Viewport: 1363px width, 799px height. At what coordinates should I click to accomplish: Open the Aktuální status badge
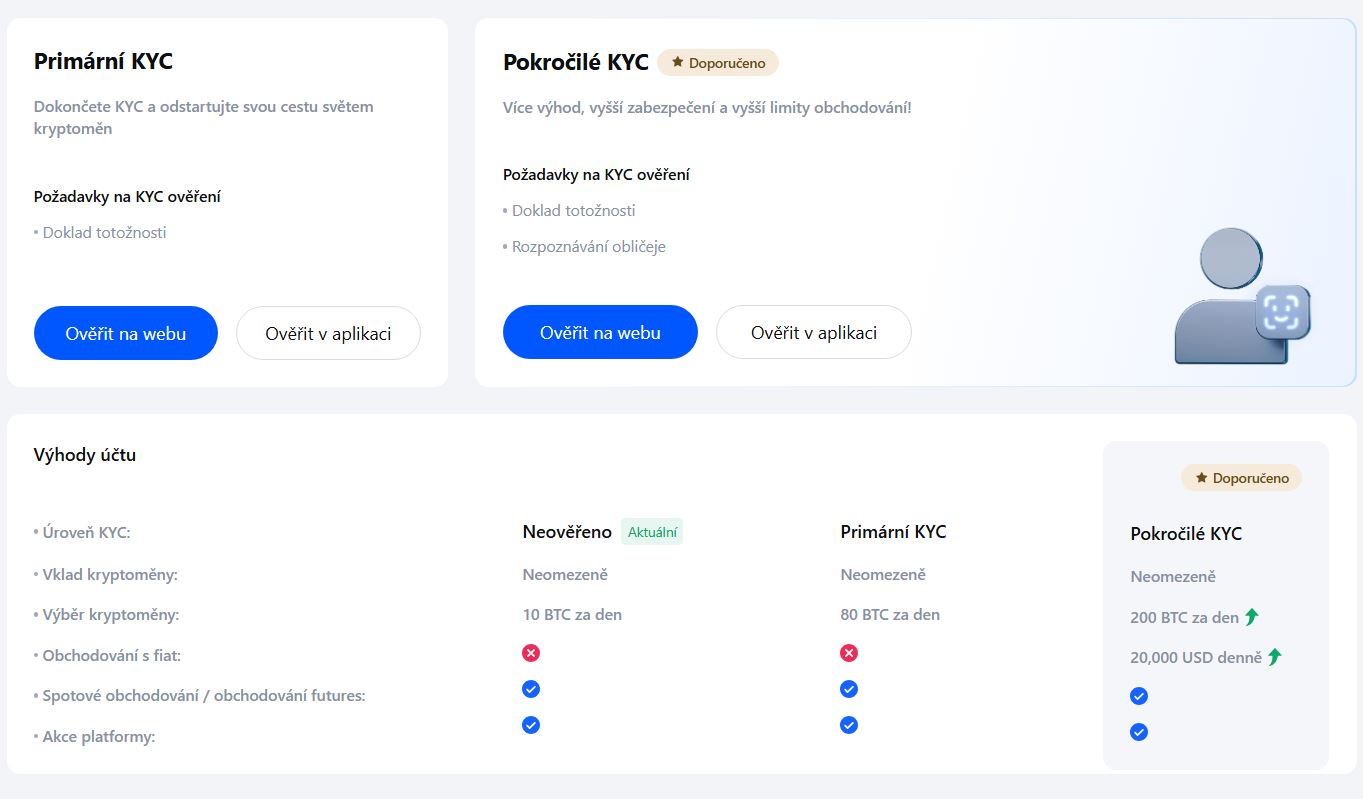(652, 531)
